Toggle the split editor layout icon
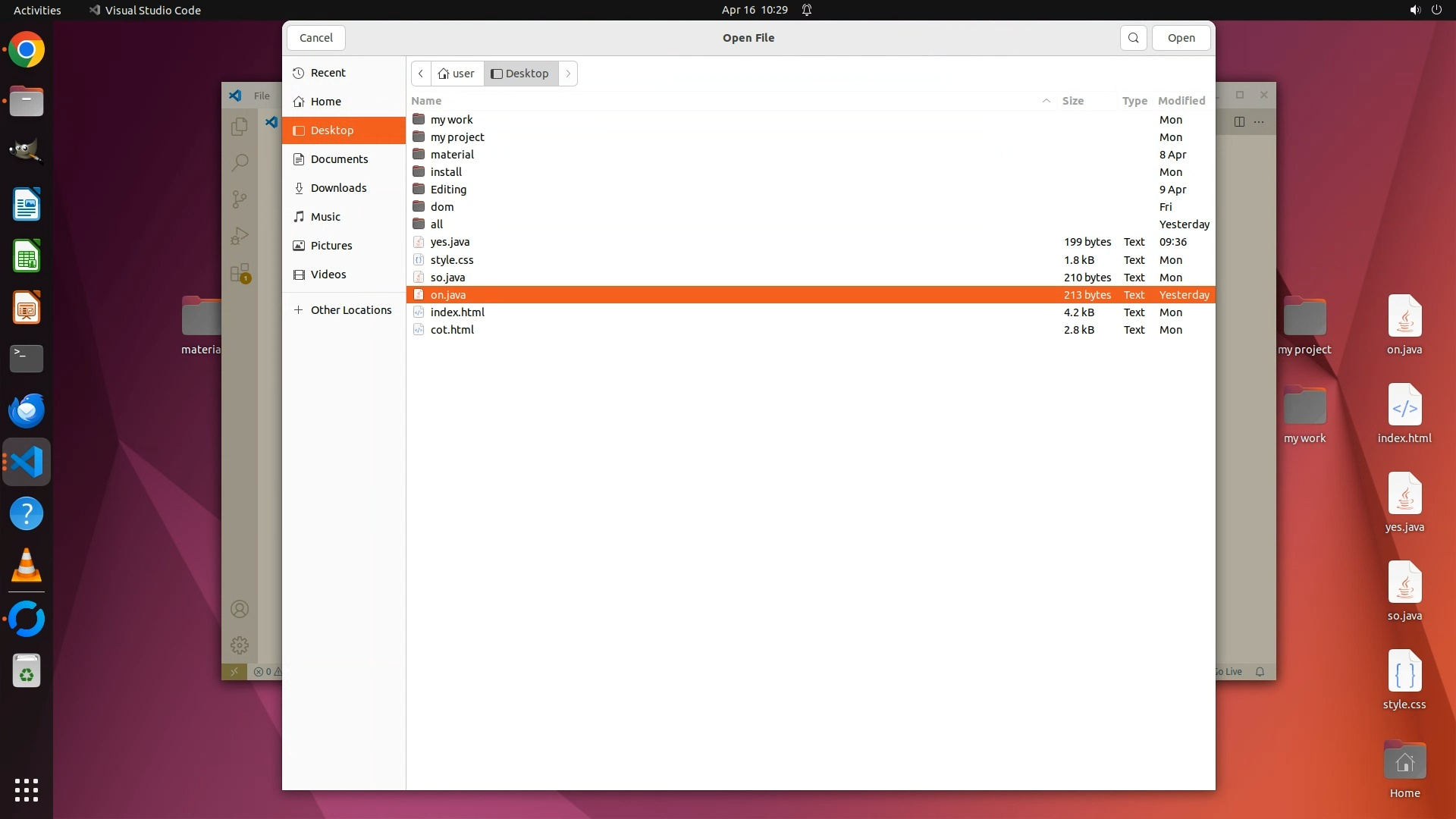 click(1239, 121)
